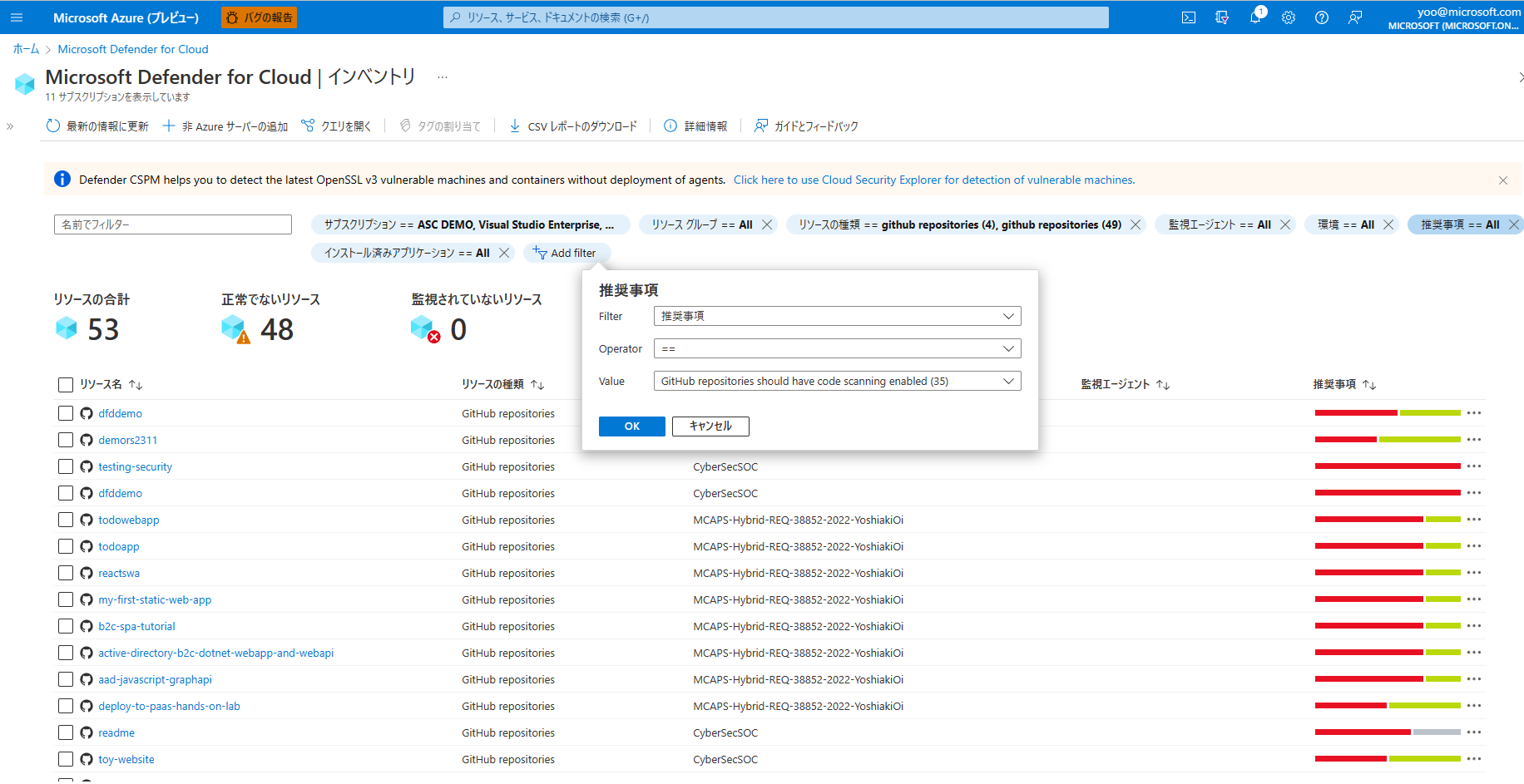
Task: Click the recommendation progress bar for testing-security
Action: [1386, 466]
